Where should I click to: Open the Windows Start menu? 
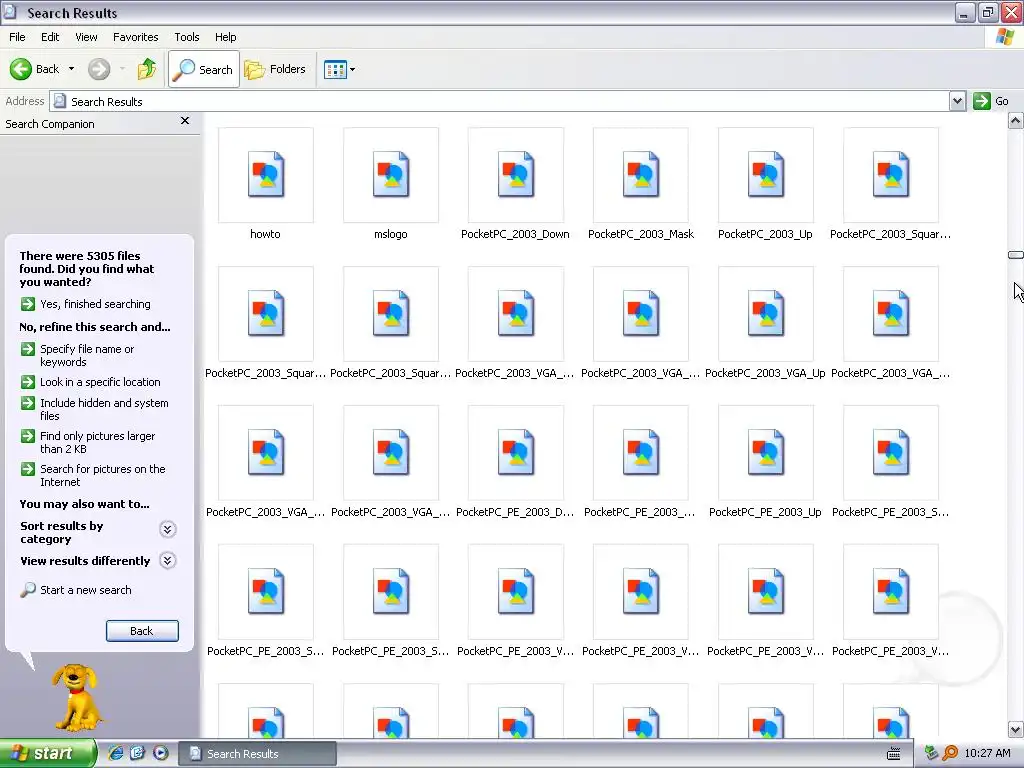[x=47, y=754]
